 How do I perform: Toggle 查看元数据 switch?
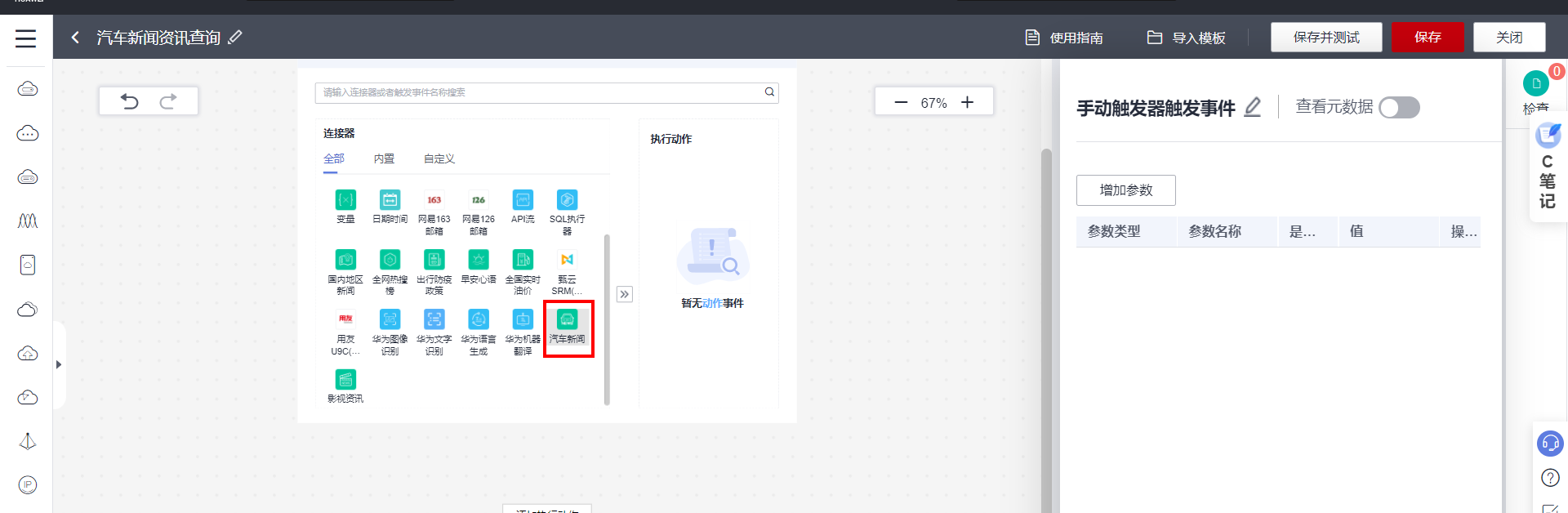tap(1400, 108)
